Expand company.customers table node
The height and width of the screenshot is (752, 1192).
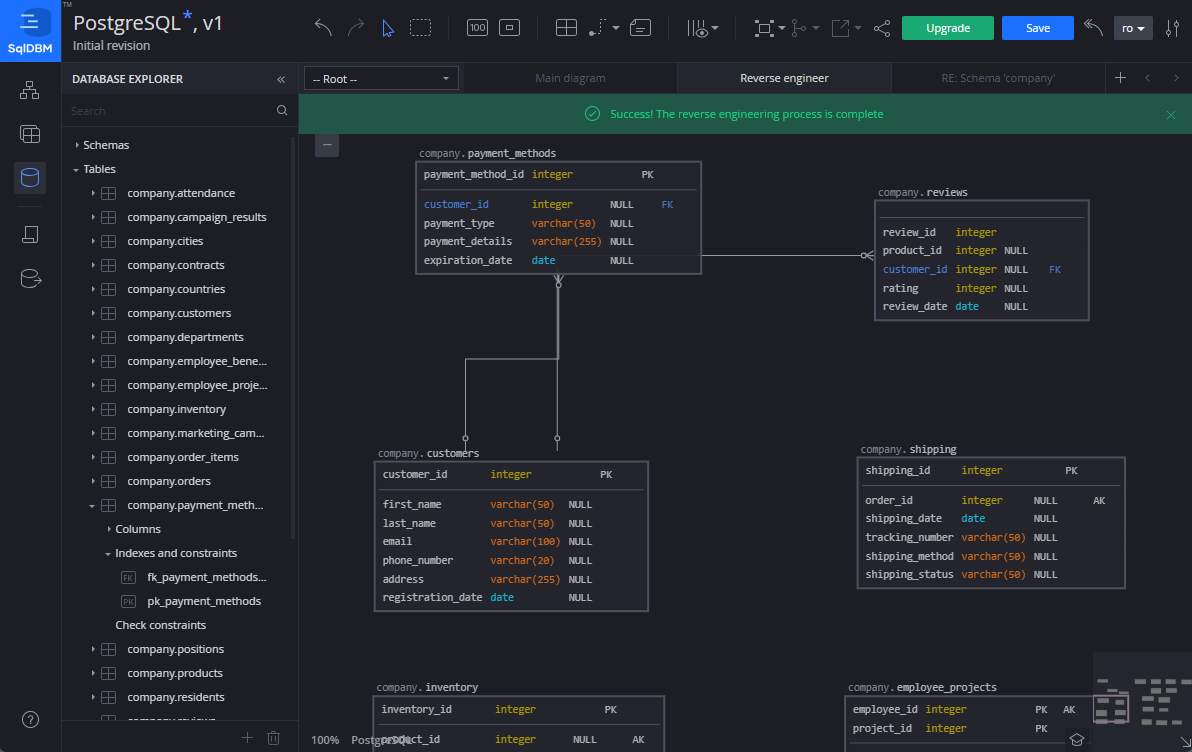point(93,313)
